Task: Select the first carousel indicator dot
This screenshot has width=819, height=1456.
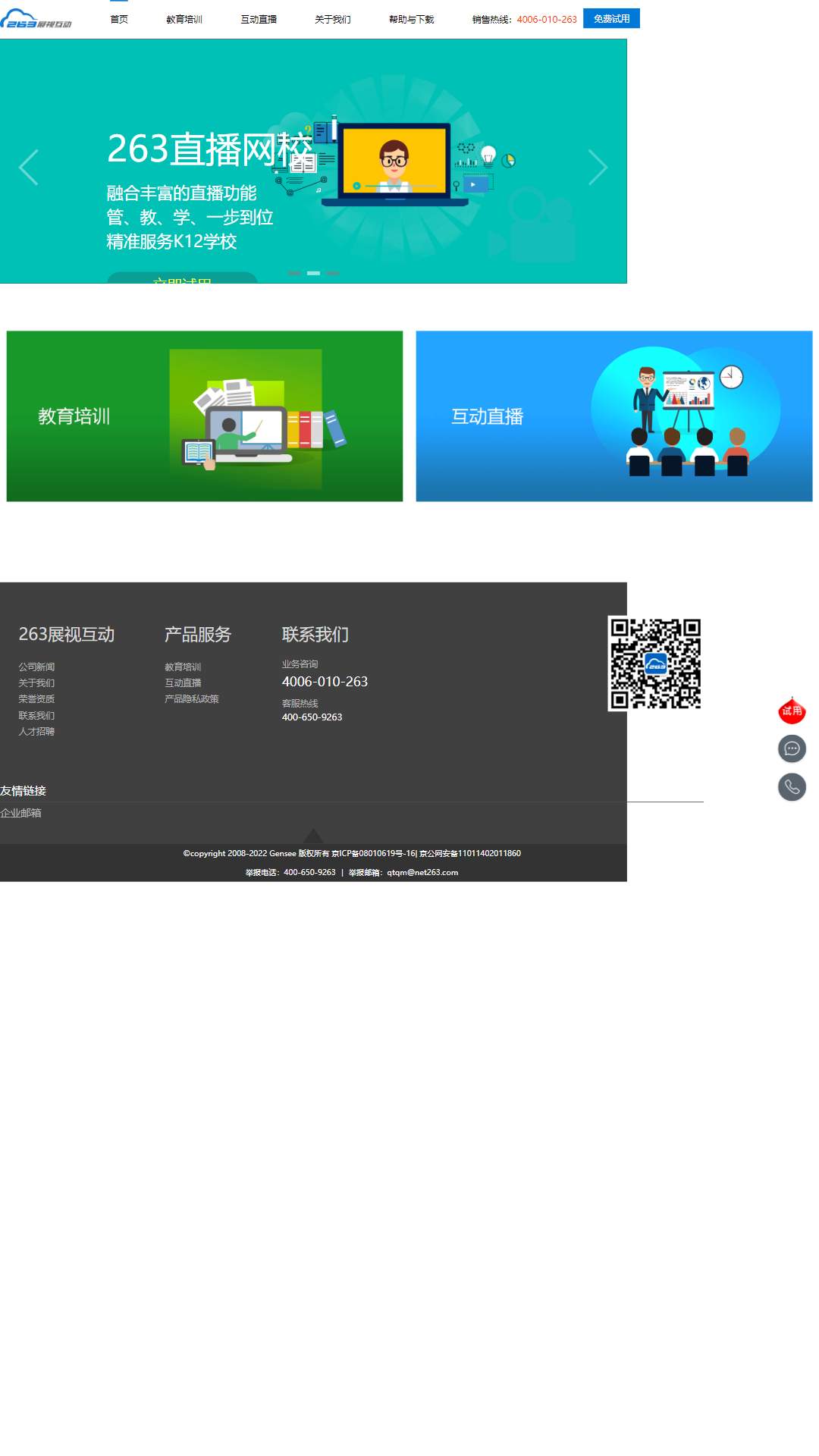Action: (x=294, y=273)
